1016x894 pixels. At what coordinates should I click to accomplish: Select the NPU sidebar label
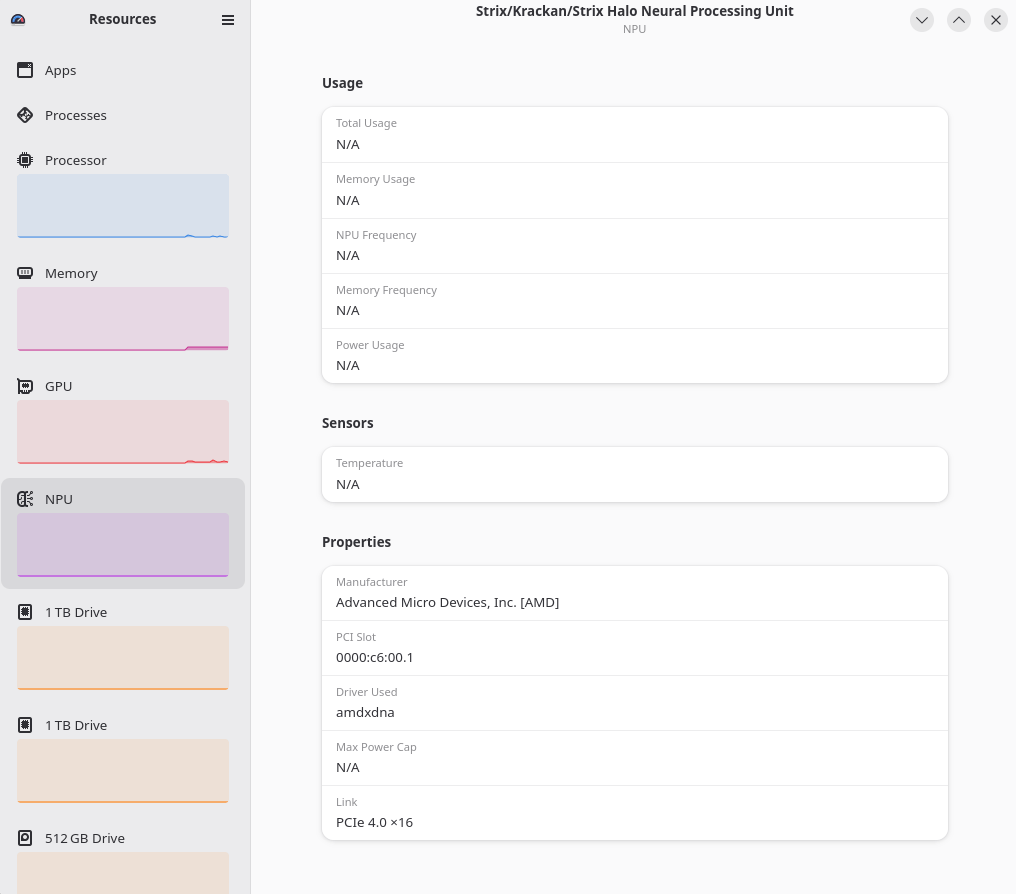click(x=59, y=499)
